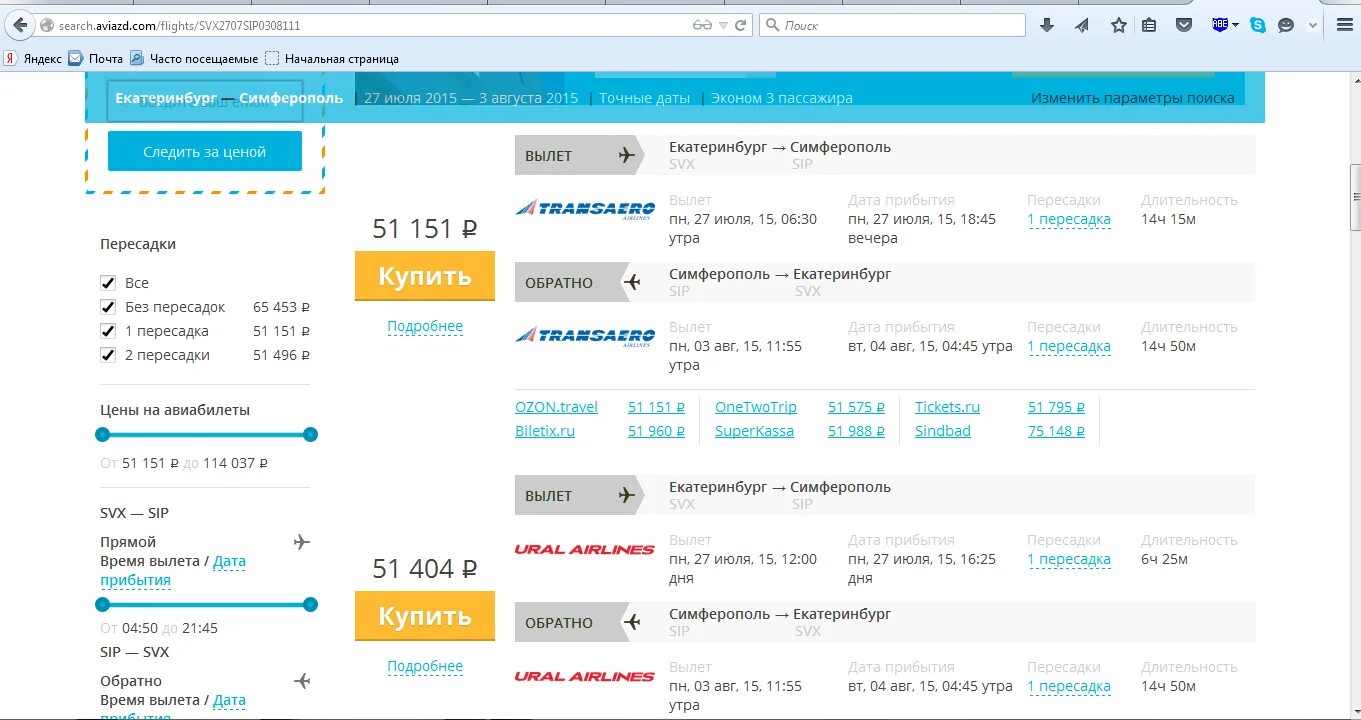Expand the toolbar overflow chevron

pos(1313,25)
